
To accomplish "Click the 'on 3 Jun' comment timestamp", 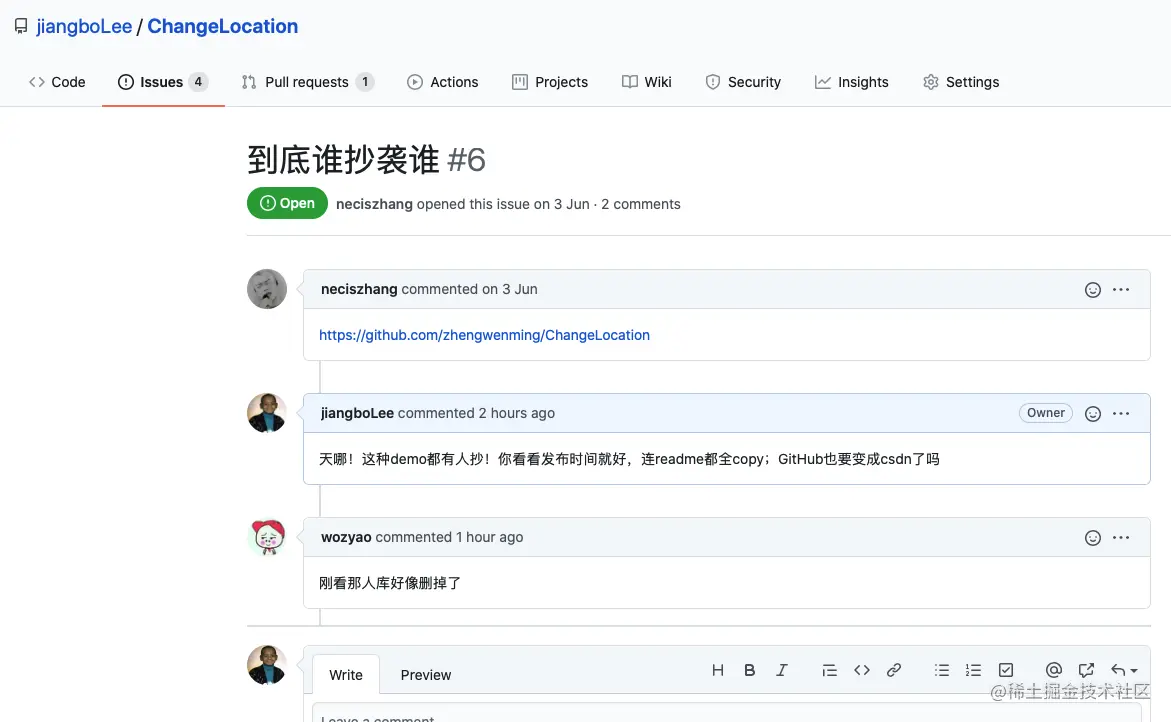I will click(509, 289).
